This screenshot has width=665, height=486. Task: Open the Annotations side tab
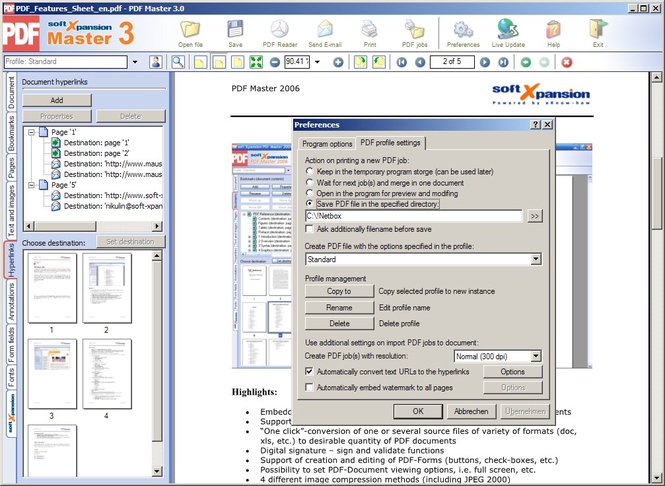coord(11,302)
